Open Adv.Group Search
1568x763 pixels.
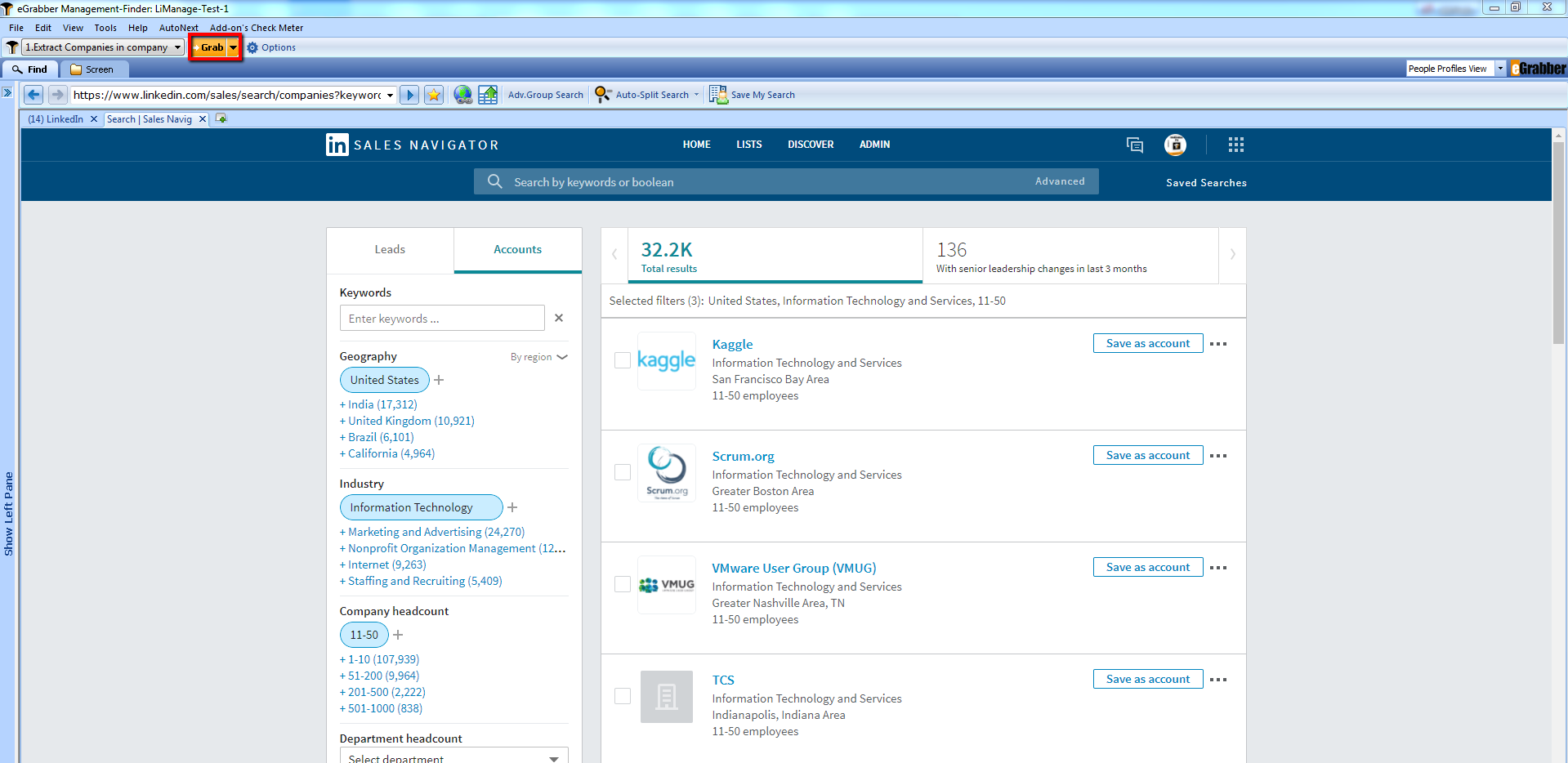[546, 95]
